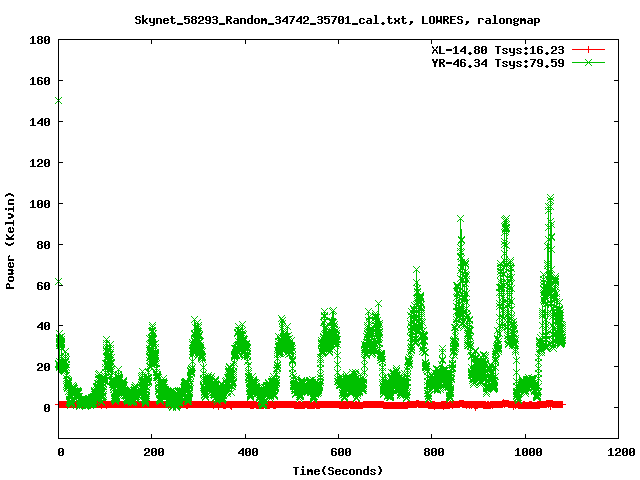Click the green outlier point near 60 Kelvin
Image resolution: width=640 pixels, height=480 pixels.
(x=58, y=282)
